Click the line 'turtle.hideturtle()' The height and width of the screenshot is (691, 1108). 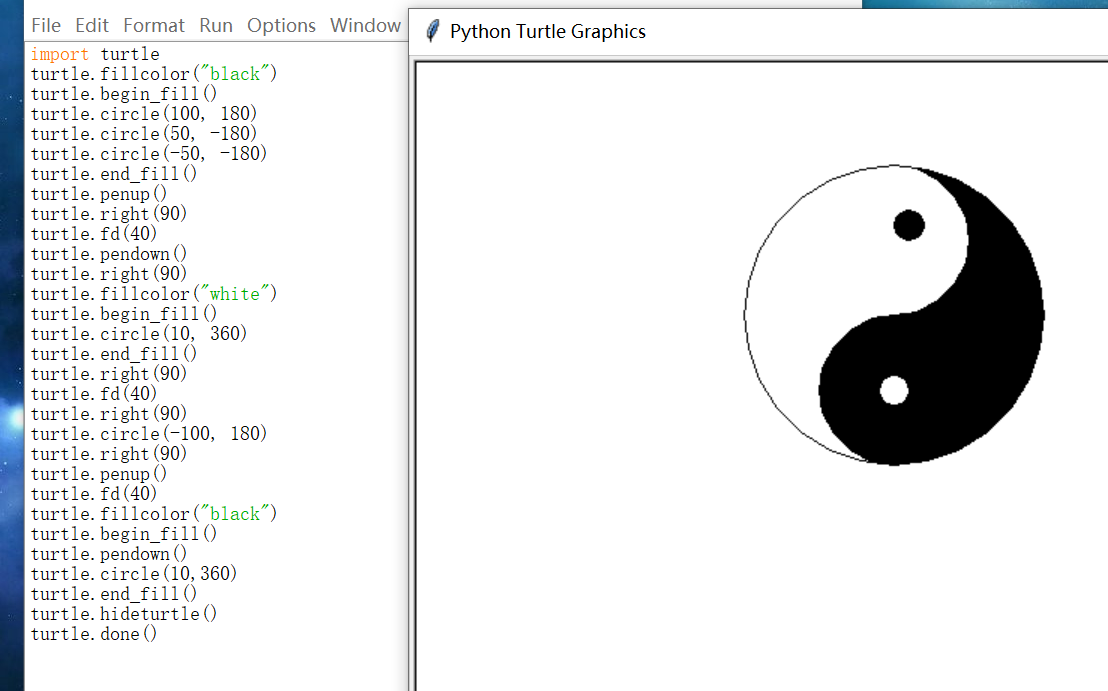pos(124,614)
